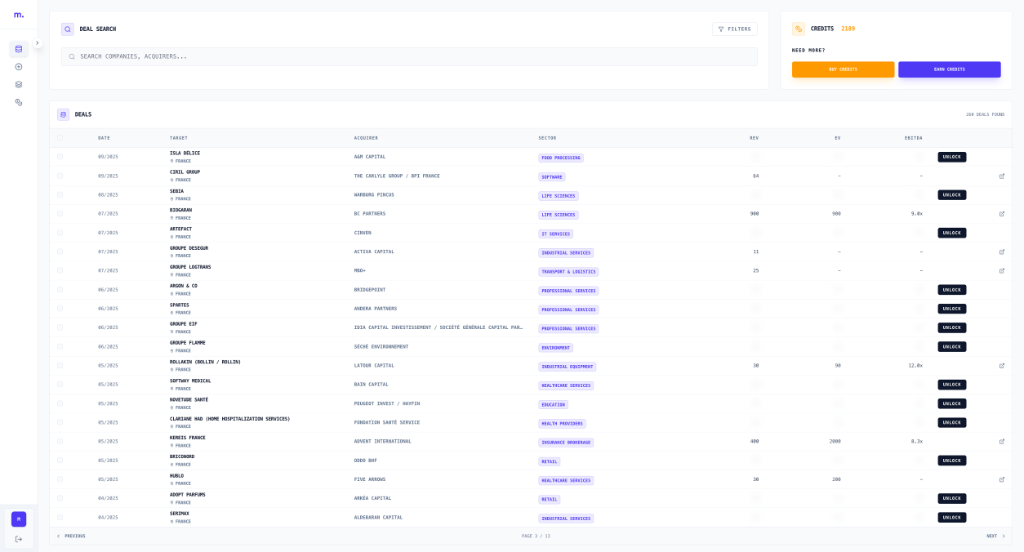This screenshot has width=1024, height=552.
Task: Click acquirer Bain Capital
Action: pyautogui.click(x=371, y=385)
